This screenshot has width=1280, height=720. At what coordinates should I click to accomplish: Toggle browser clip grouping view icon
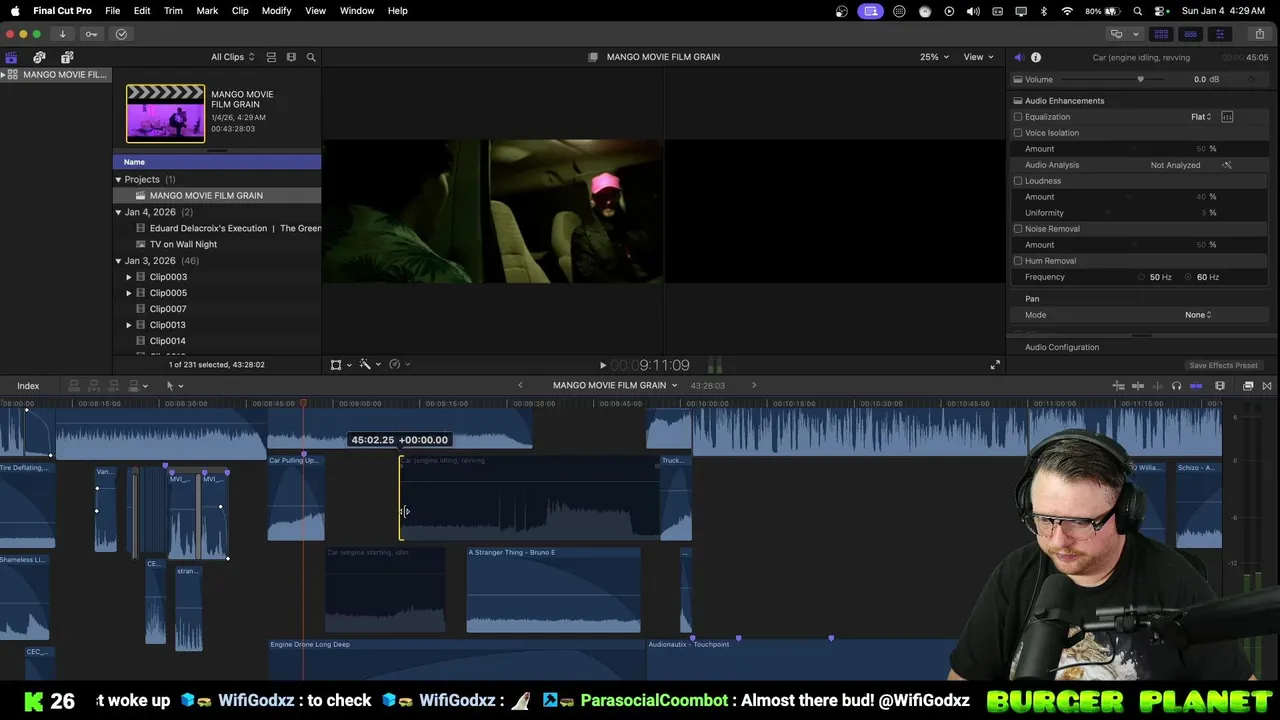pyautogui.click(x=271, y=57)
